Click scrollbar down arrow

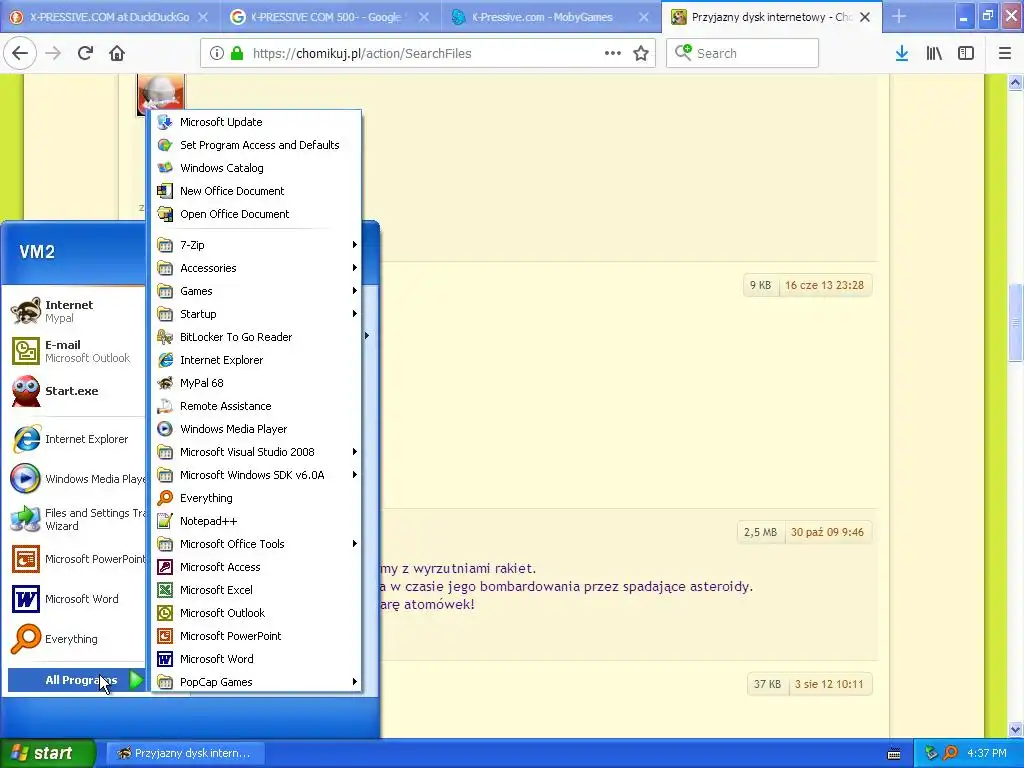coord(1015,729)
